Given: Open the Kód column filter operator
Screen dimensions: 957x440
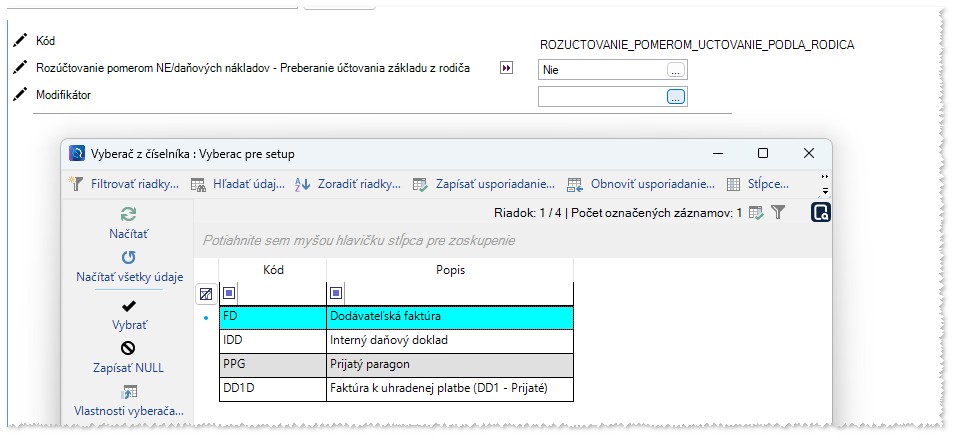Looking at the screenshot, I should point(228,293).
